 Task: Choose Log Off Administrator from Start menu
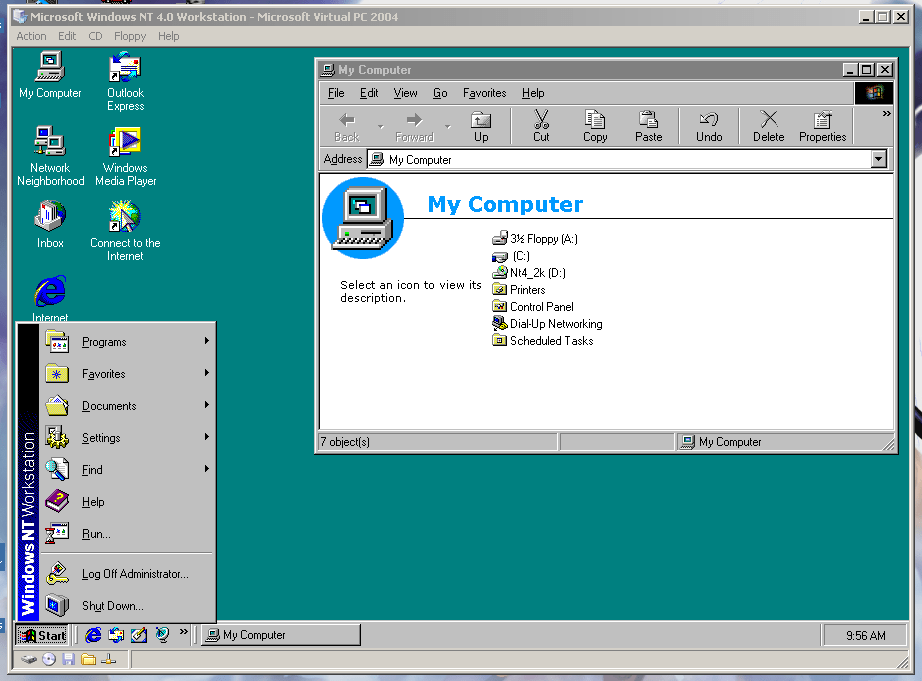(x=128, y=573)
